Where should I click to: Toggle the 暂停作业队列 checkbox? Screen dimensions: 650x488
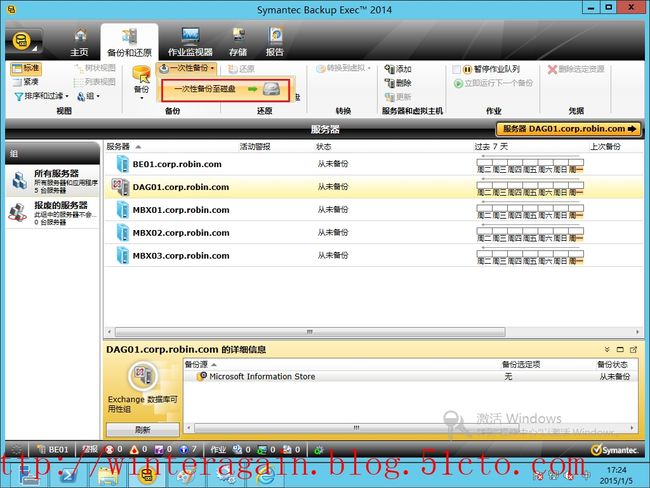(456, 69)
